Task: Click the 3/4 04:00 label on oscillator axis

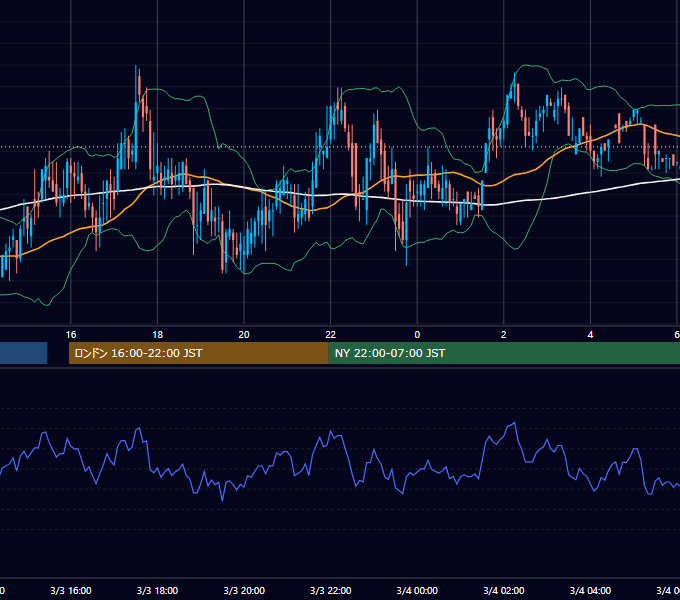Action: click(x=590, y=590)
